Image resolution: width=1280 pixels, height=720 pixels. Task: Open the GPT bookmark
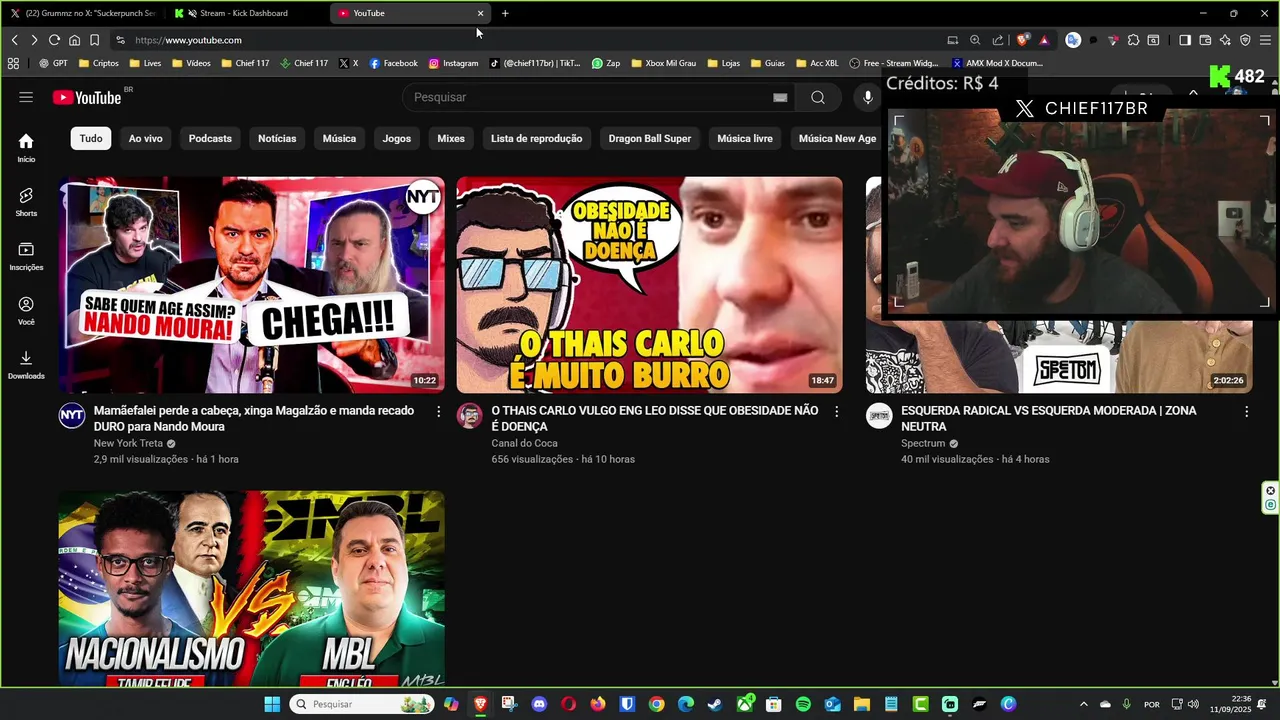pyautogui.click(x=53, y=63)
